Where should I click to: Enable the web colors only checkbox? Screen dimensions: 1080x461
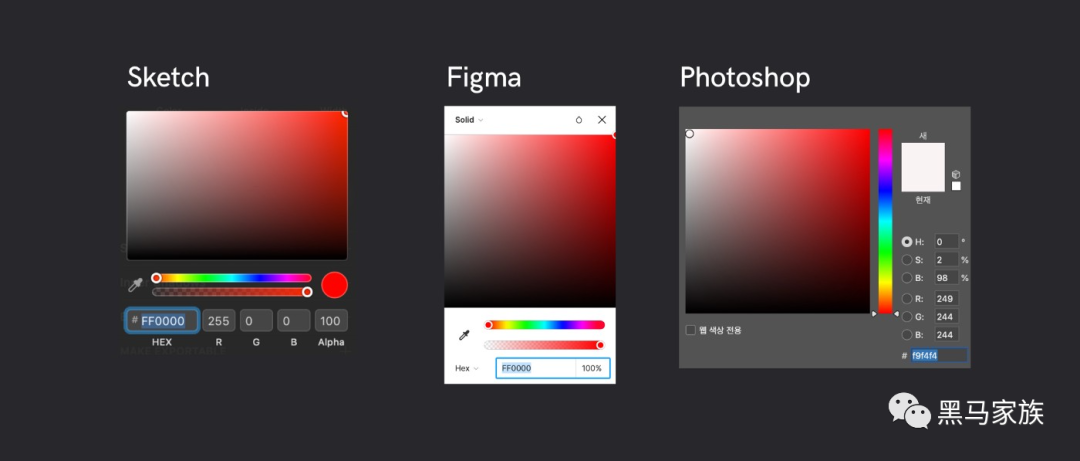691,330
